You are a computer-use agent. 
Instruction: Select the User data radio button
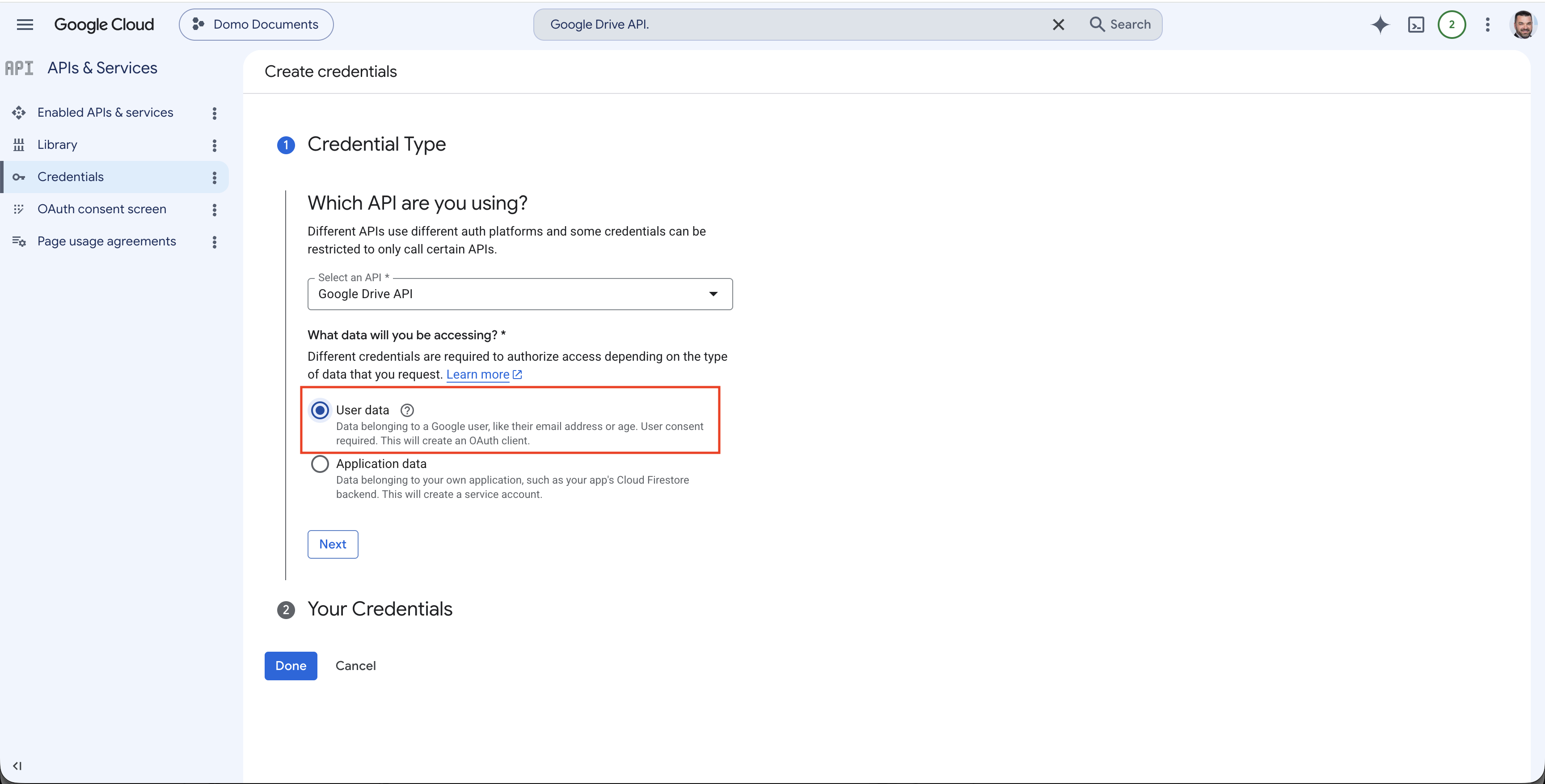(320, 410)
